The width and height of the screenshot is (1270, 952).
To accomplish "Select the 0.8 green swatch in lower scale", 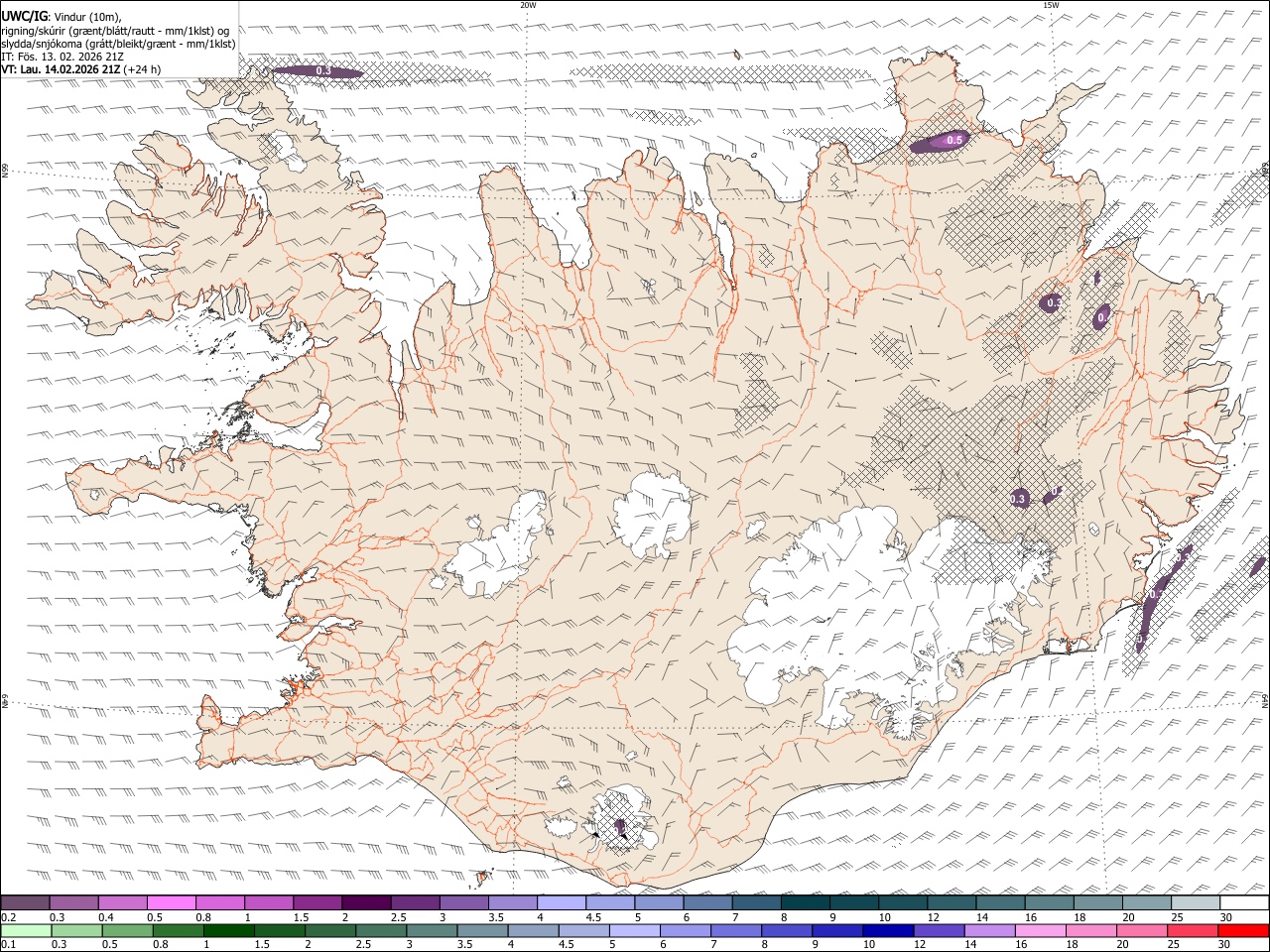I will point(178,930).
